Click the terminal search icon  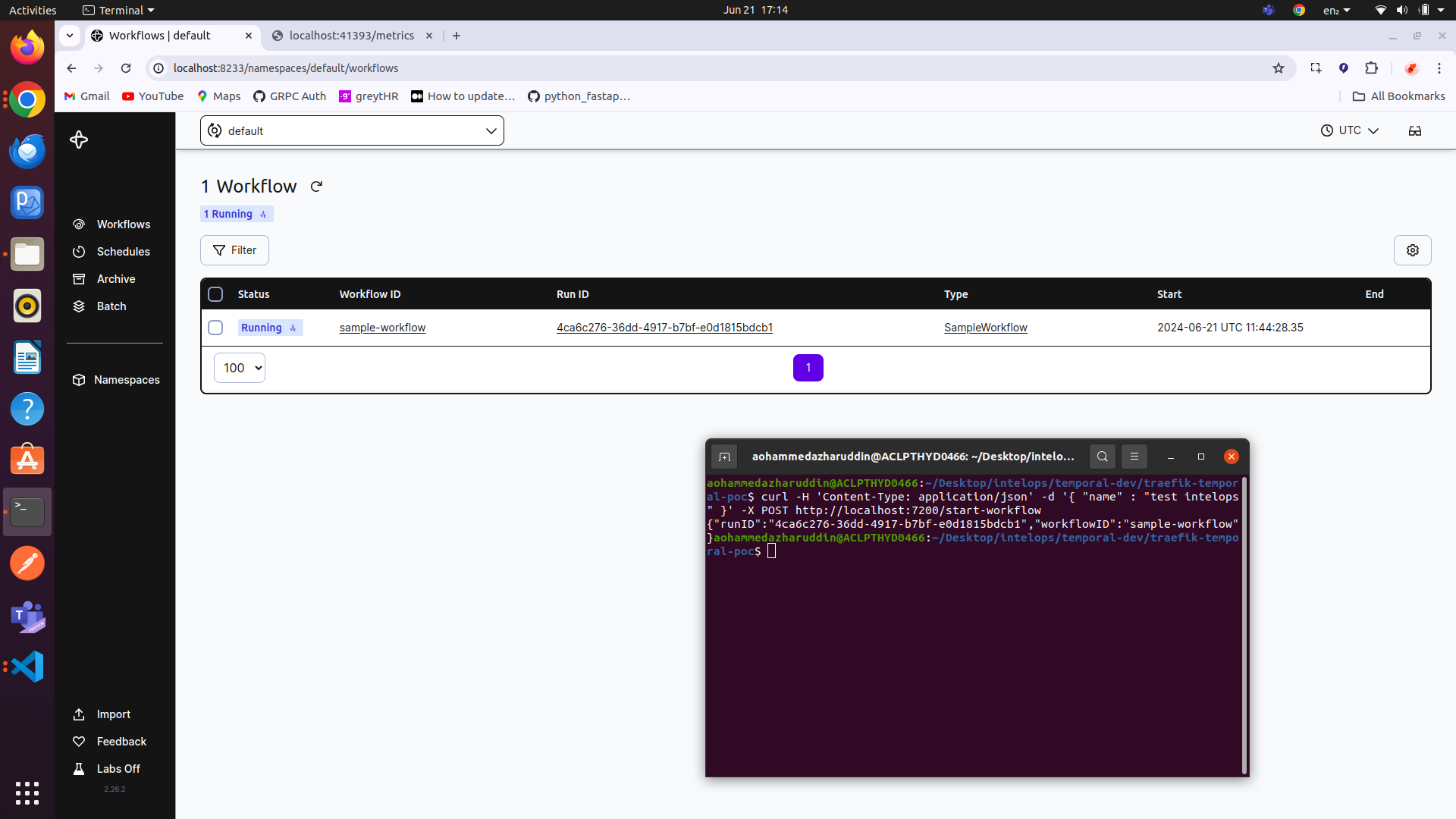(x=1102, y=456)
